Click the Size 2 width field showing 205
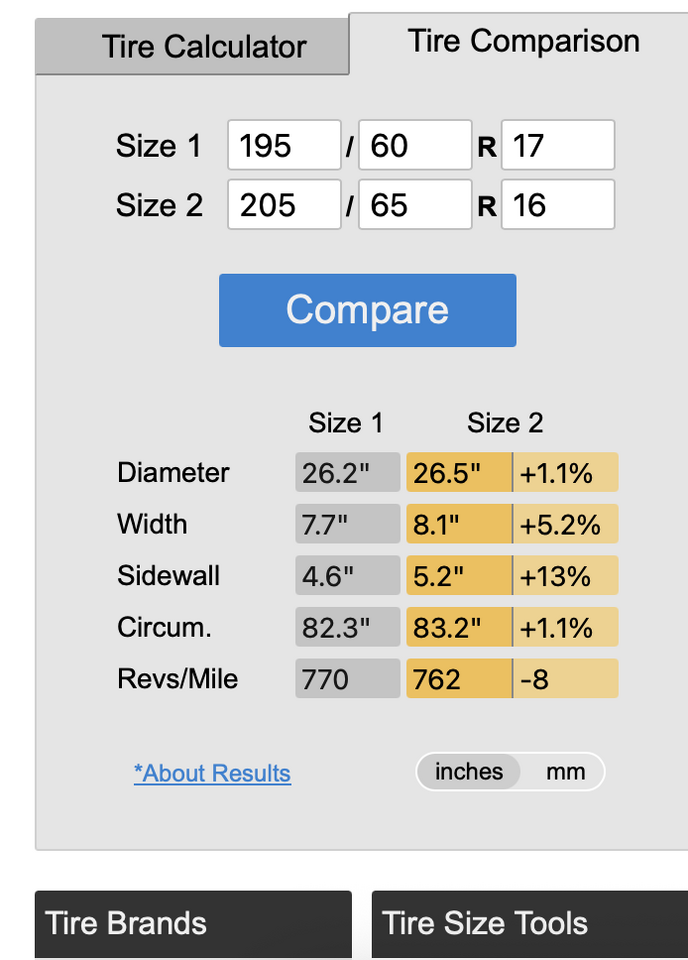 point(284,205)
